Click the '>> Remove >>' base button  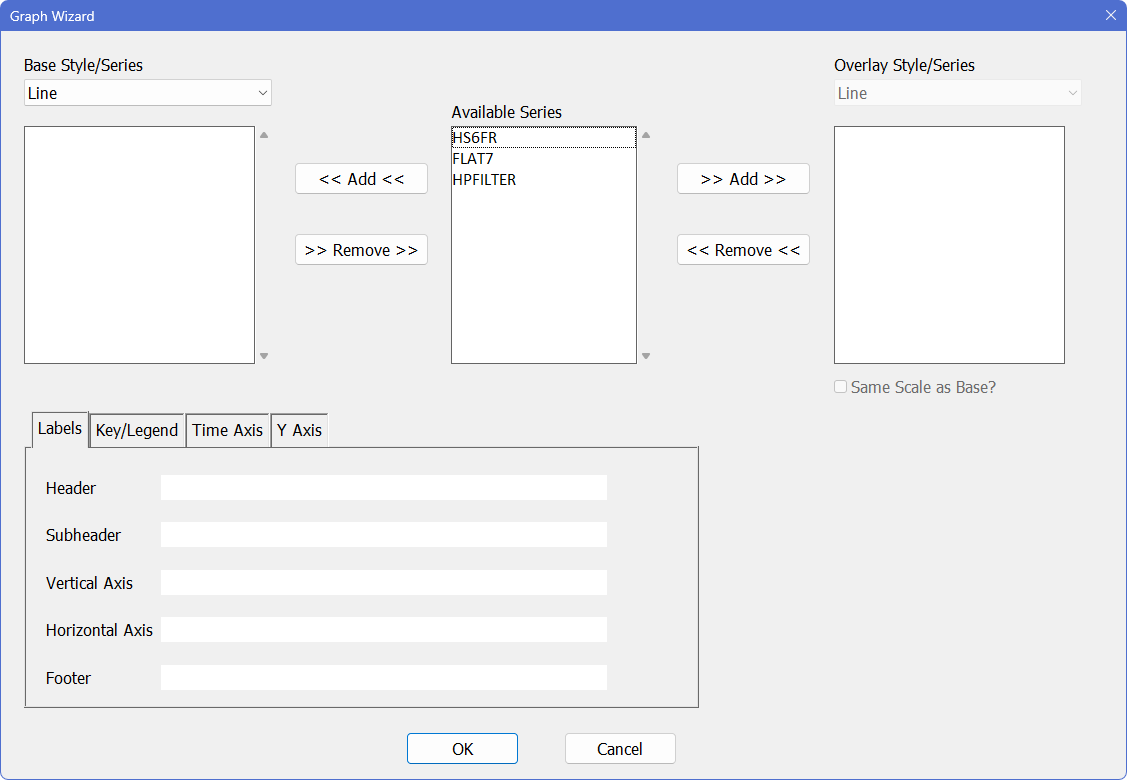pos(361,250)
